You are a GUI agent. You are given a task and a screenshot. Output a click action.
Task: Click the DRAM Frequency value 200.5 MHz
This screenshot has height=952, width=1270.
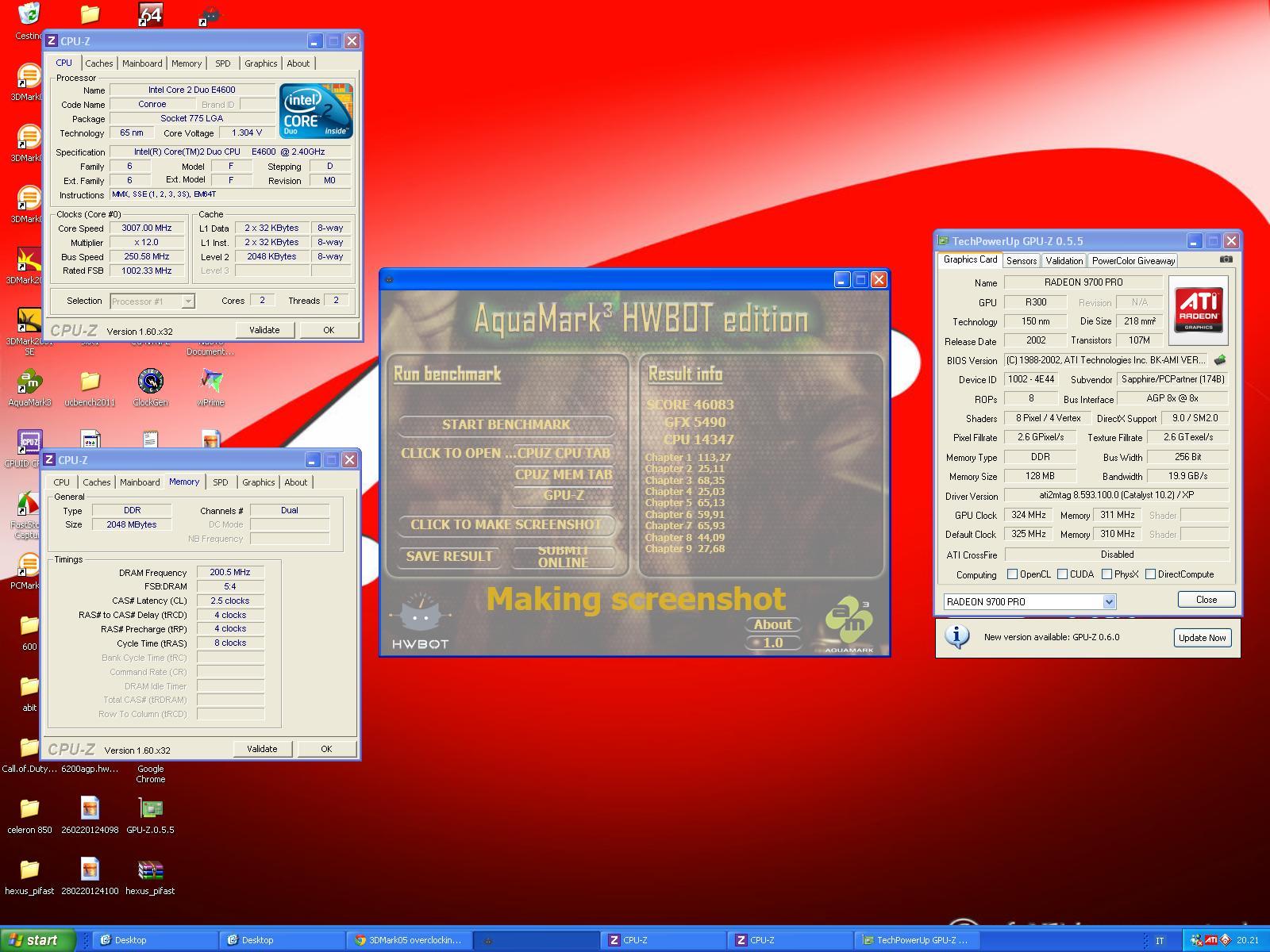230,572
